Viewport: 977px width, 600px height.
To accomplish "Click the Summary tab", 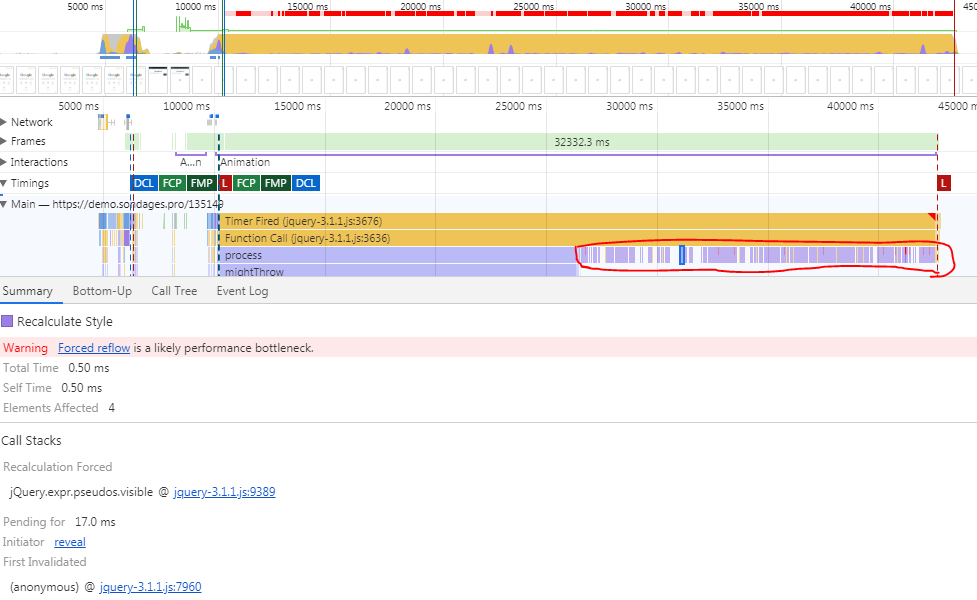I will (x=27, y=291).
